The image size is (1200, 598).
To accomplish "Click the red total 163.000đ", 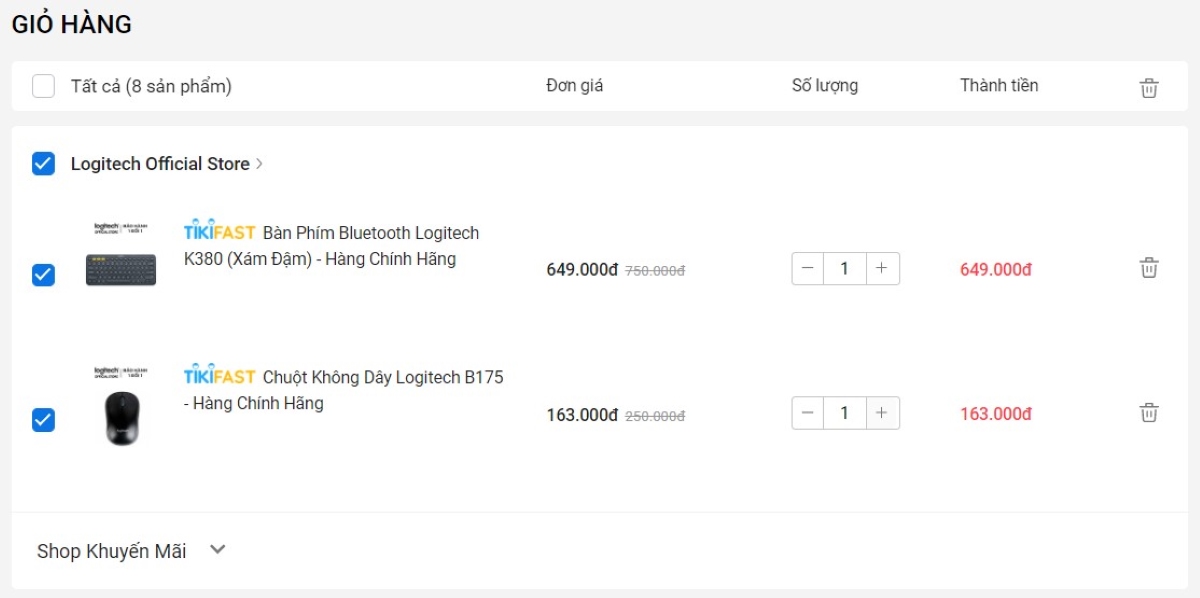I will [996, 414].
